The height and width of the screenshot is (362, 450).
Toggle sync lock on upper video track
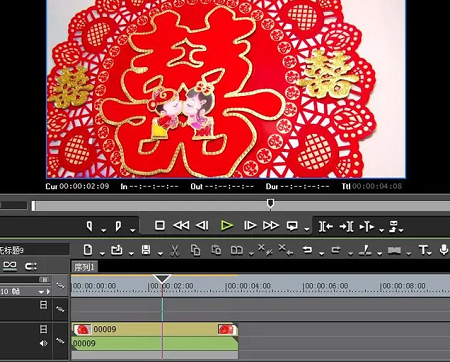pyautogui.click(x=60, y=310)
